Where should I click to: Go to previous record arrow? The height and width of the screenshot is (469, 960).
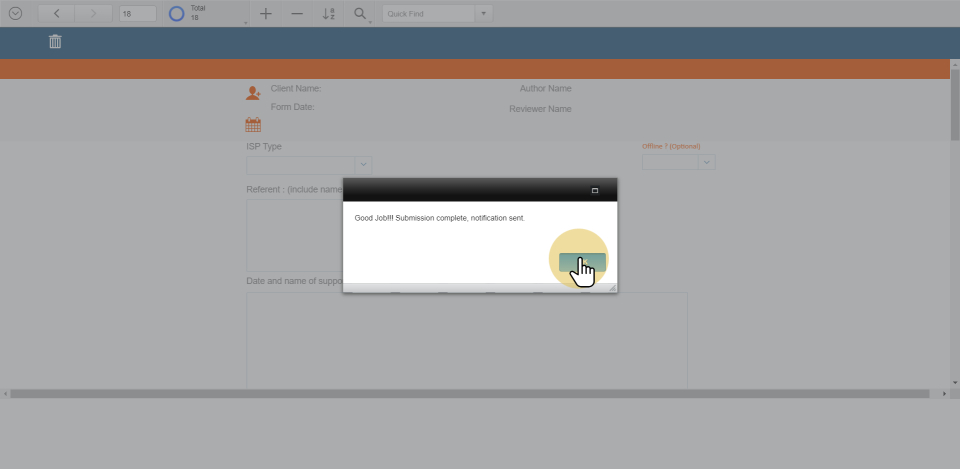click(x=56, y=13)
